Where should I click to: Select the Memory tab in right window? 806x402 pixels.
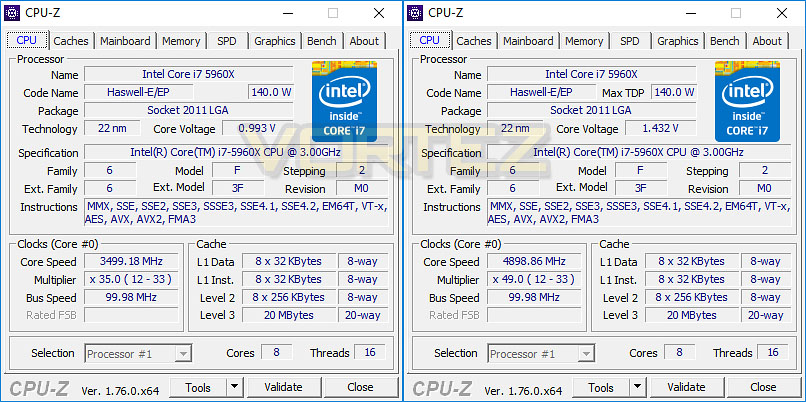584,41
